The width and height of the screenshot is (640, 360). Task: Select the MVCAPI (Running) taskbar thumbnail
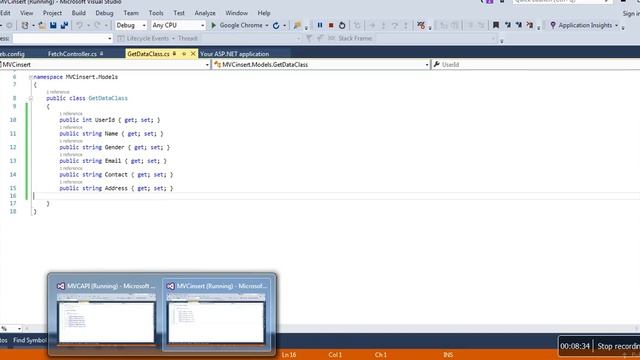(107, 314)
